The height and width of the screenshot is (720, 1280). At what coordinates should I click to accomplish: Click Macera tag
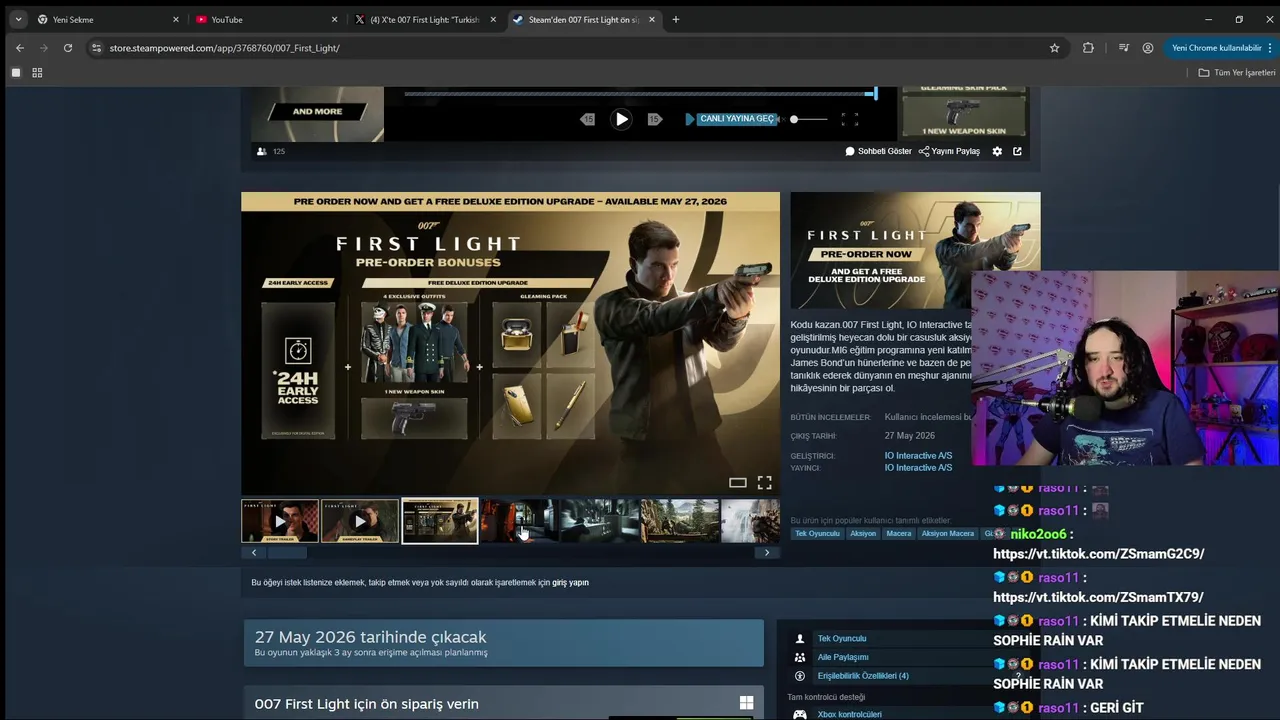point(899,534)
